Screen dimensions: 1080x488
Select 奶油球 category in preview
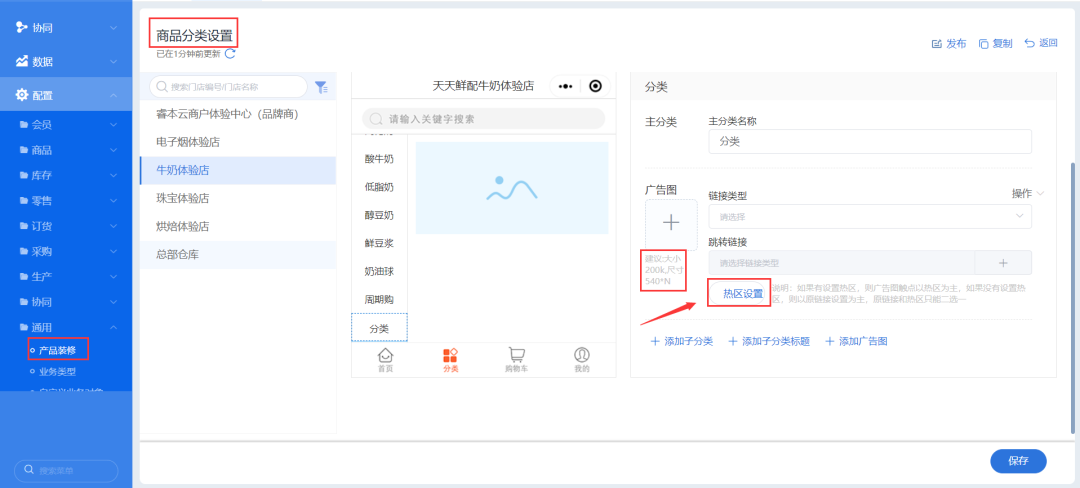(x=380, y=272)
